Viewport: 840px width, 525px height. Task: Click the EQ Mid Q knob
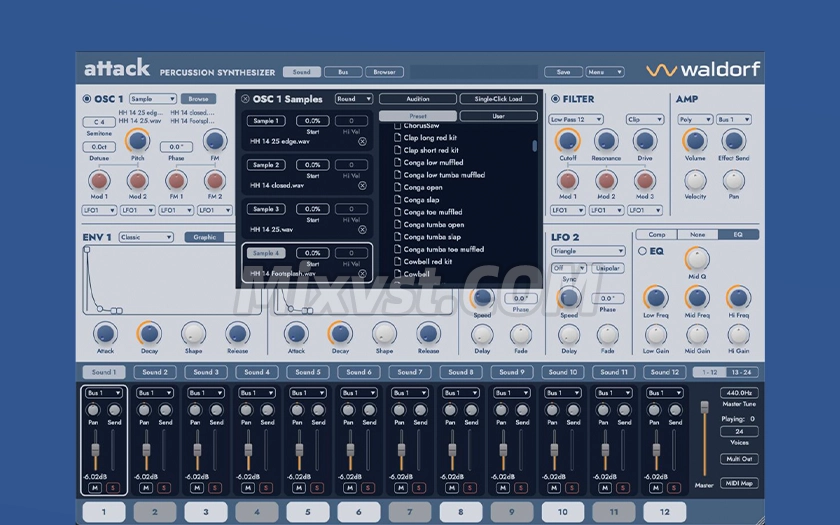697,259
